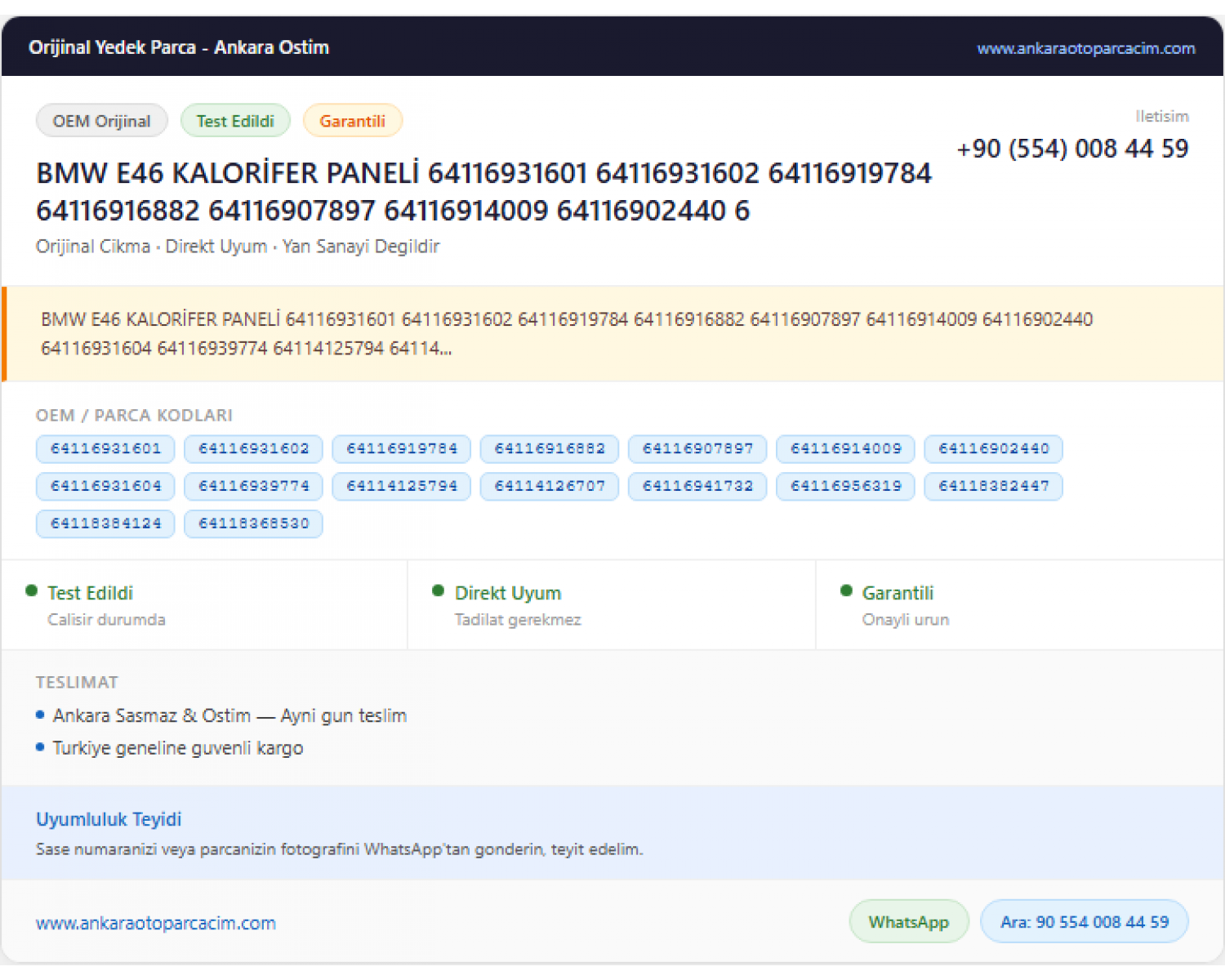Click the phone number +90 (554) 008 44 59
The height and width of the screenshot is (980, 1225).
click(x=1072, y=149)
